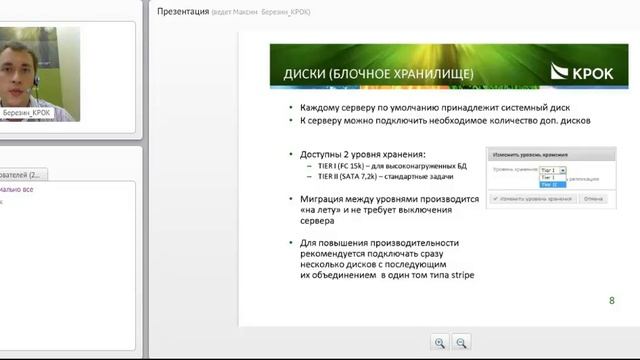Image resolution: width=640 pixels, height=360 pixels.
Task: Select Tier I option in dropdown list
Action: [553, 178]
